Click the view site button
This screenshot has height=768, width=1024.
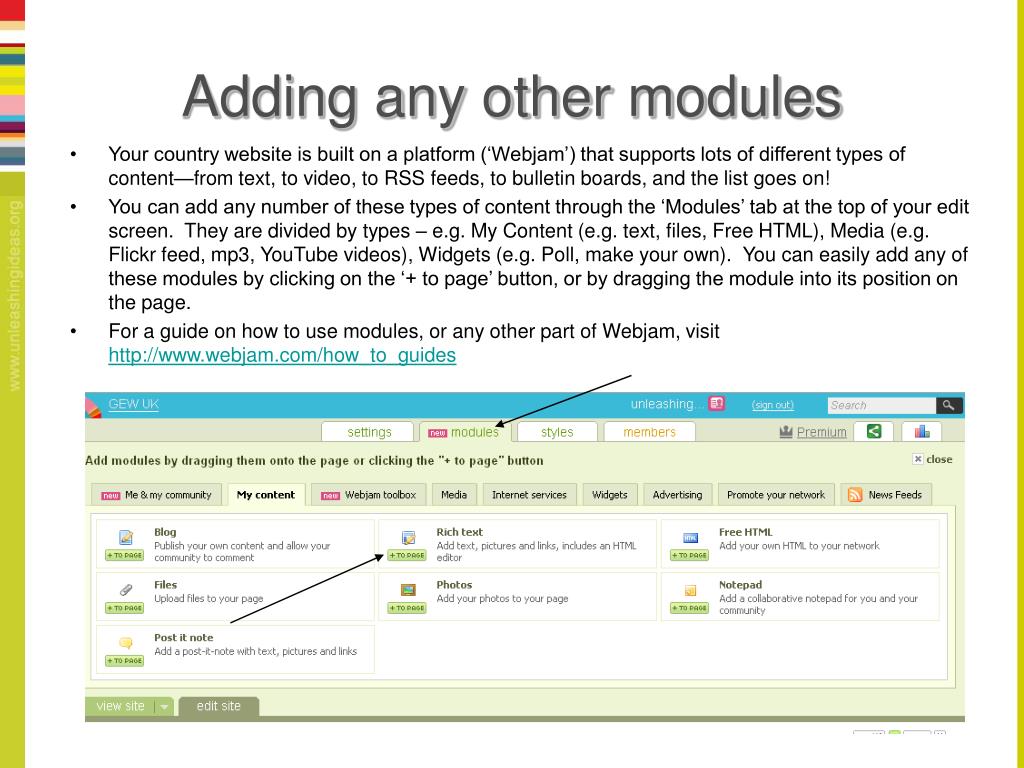point(120,706)
